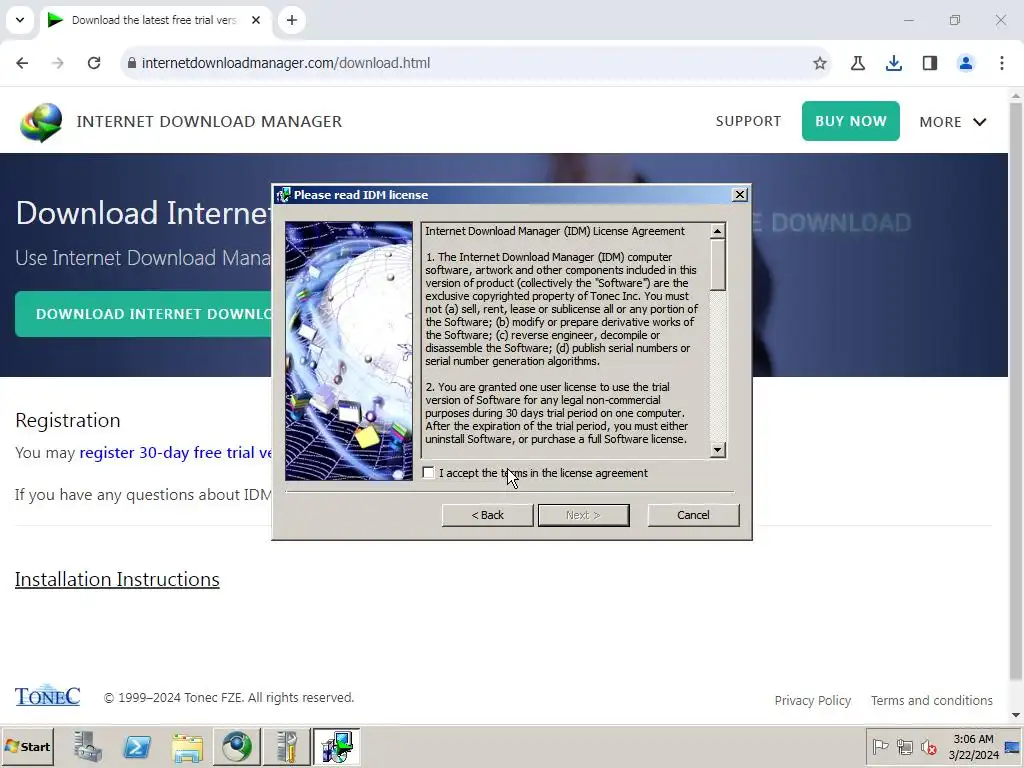Click the Tonec logo in footer
This screenshot has width=1024, height=768.
click(48, 696)
